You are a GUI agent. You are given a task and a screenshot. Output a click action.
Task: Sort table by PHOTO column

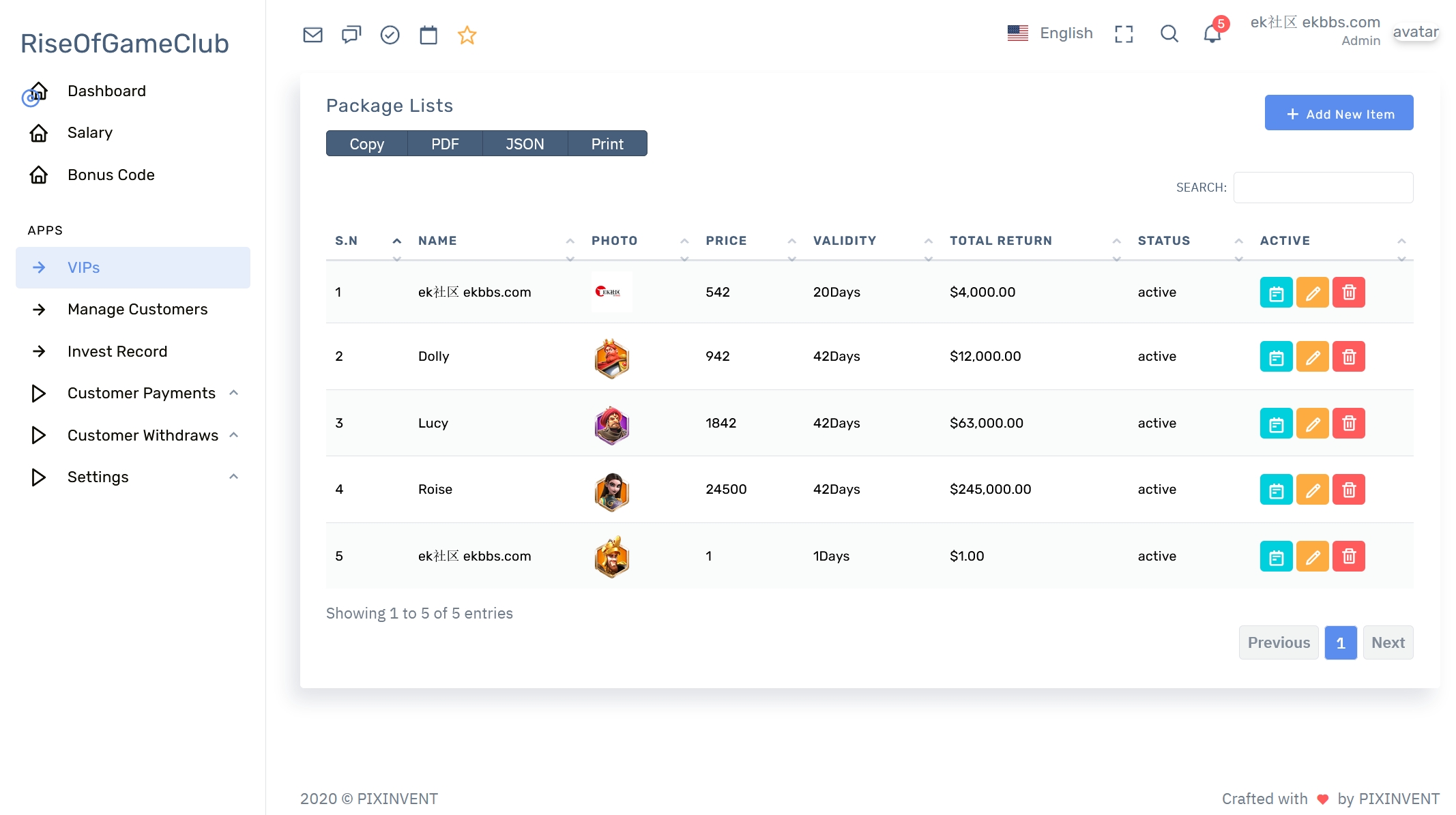tap(640, 241)
